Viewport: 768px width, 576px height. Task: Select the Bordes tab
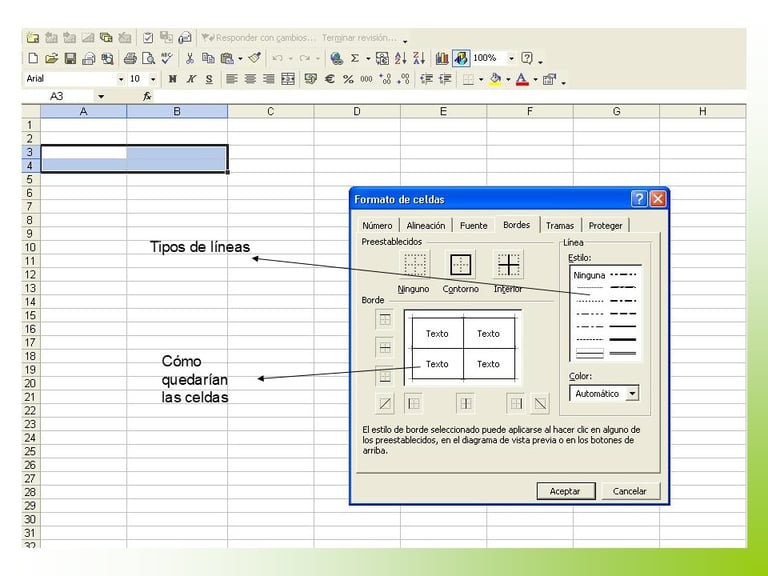coord(516,225)
